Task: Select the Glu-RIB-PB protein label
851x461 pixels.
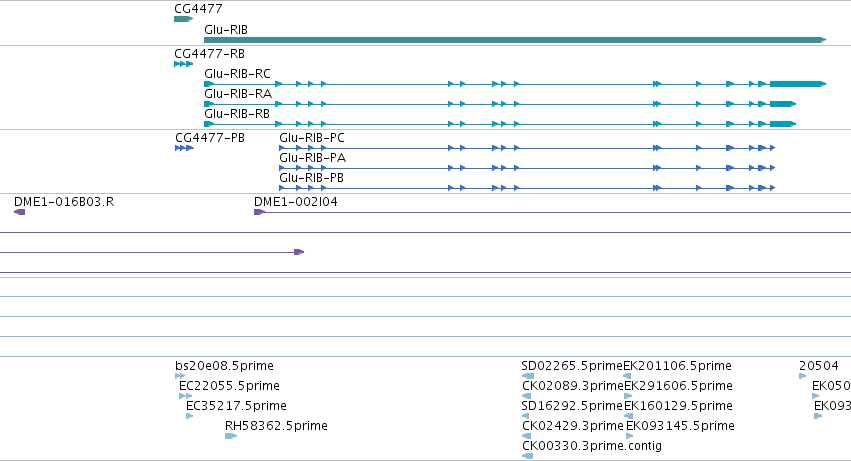Action: pos(312,178)
